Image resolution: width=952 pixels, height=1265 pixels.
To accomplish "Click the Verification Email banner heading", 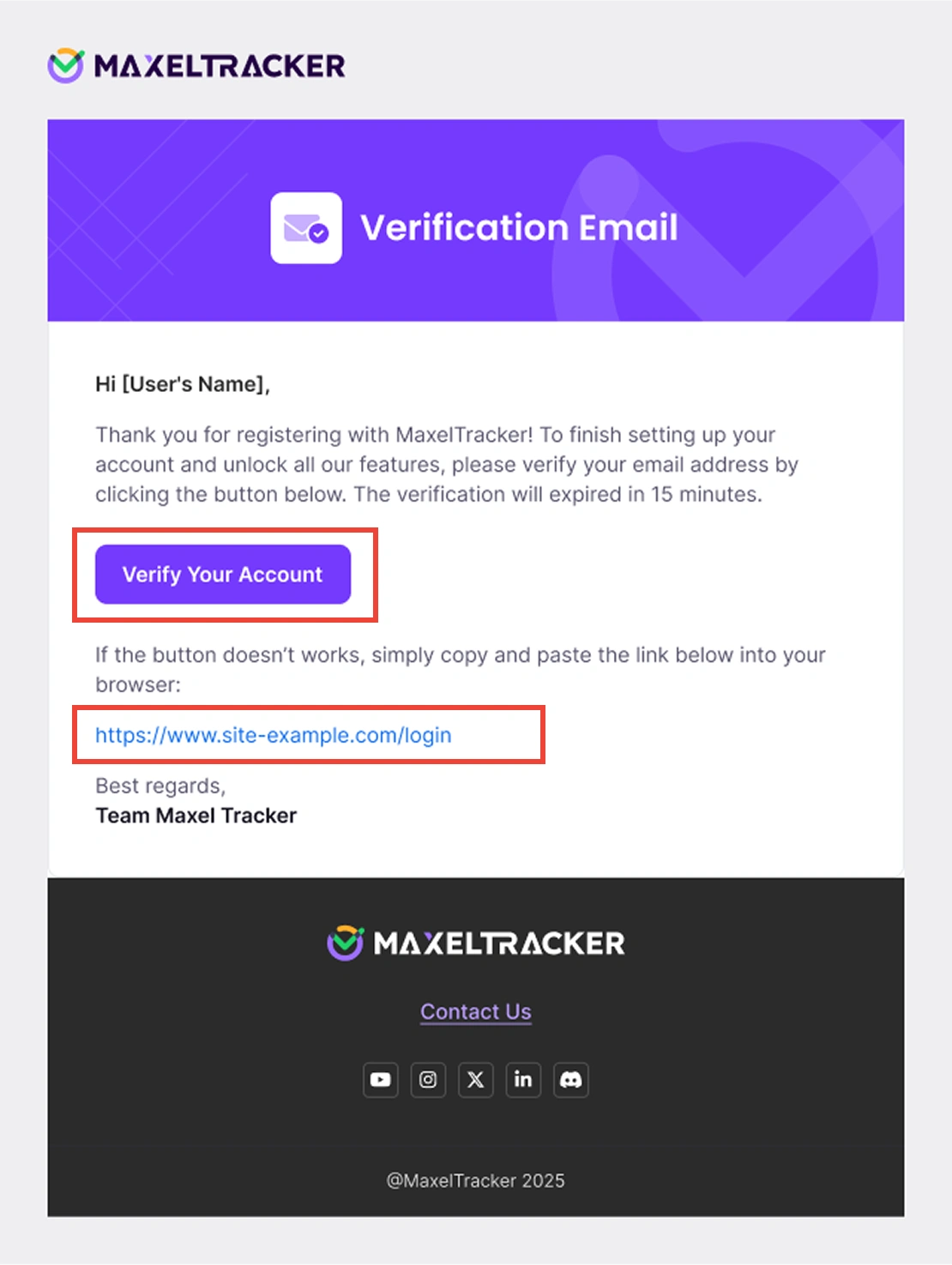I will pyautogui.click(x=519, y=228).
